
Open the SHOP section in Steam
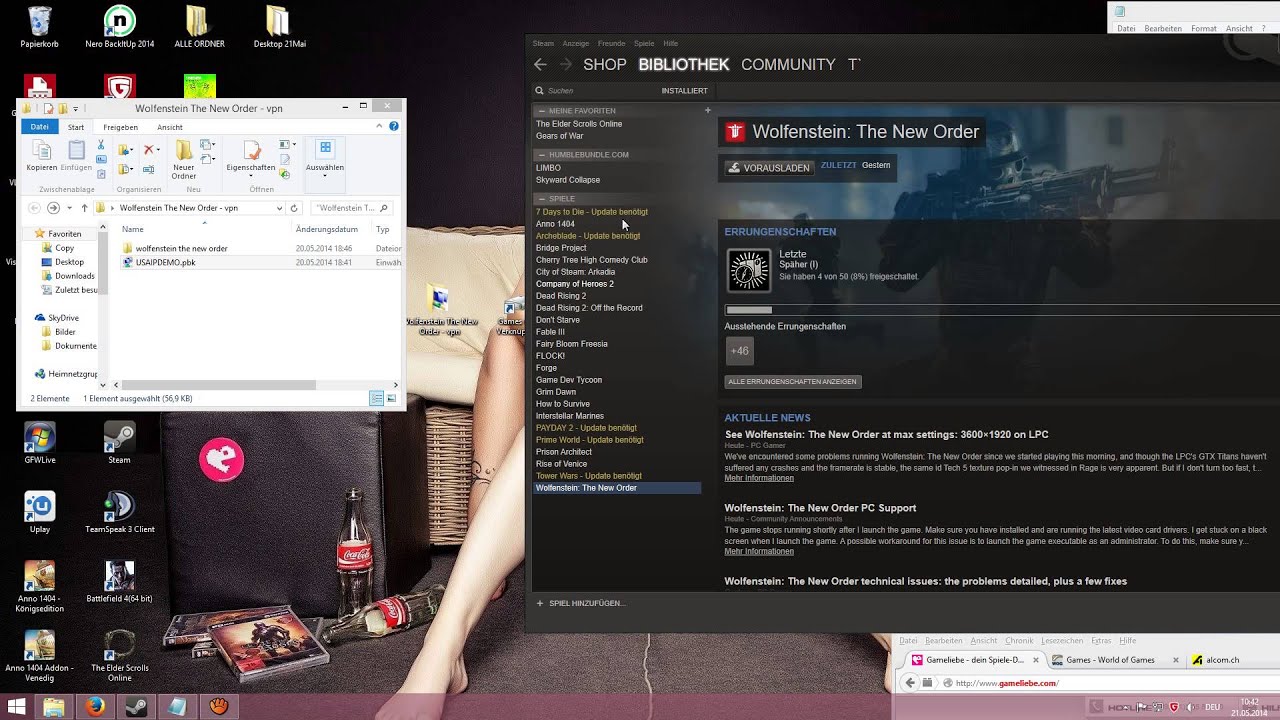(604, 64)
